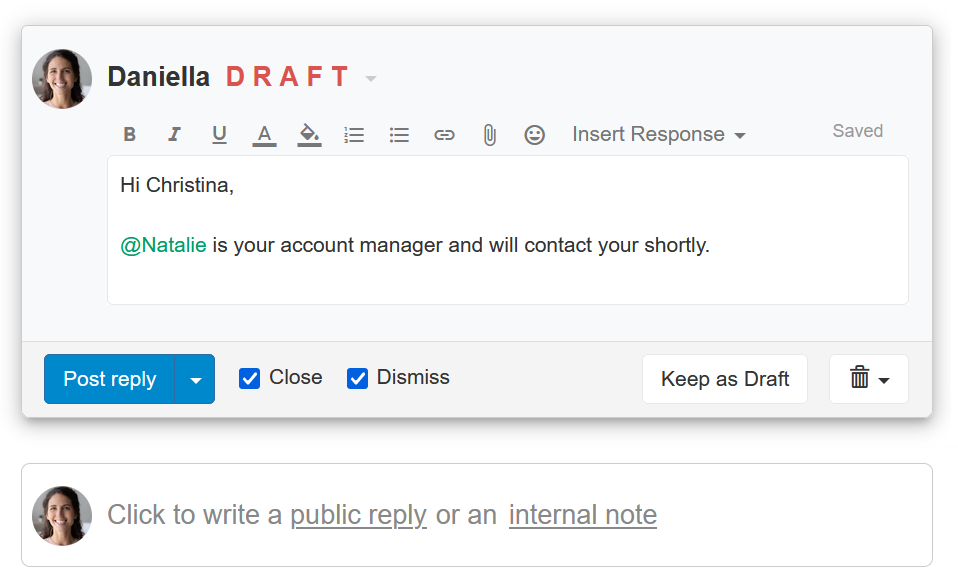Toggle bold formatting in the editor
The height and width of the screenshot is (588, 958).
pos(130,134)
